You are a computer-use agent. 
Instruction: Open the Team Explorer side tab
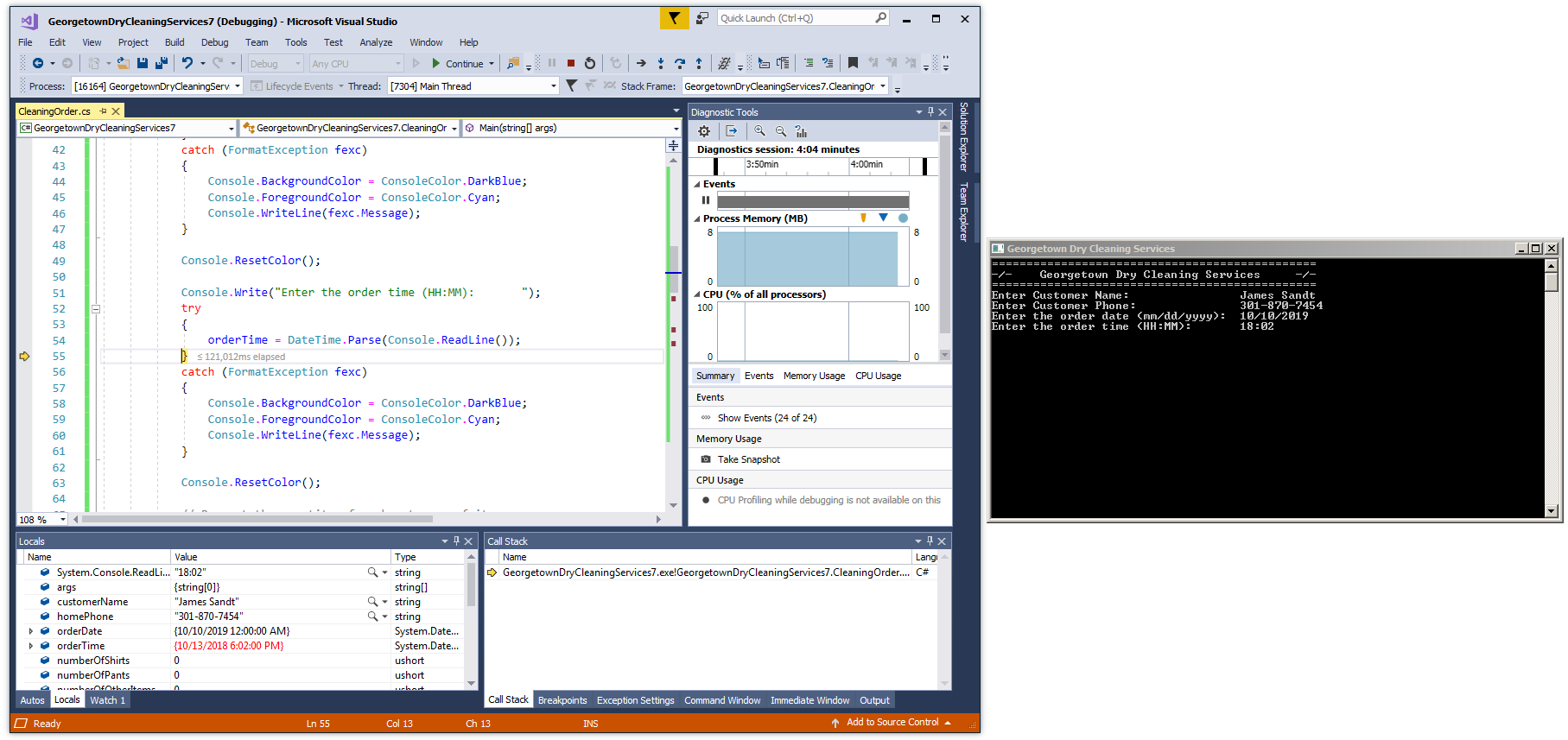pos(964,212)
